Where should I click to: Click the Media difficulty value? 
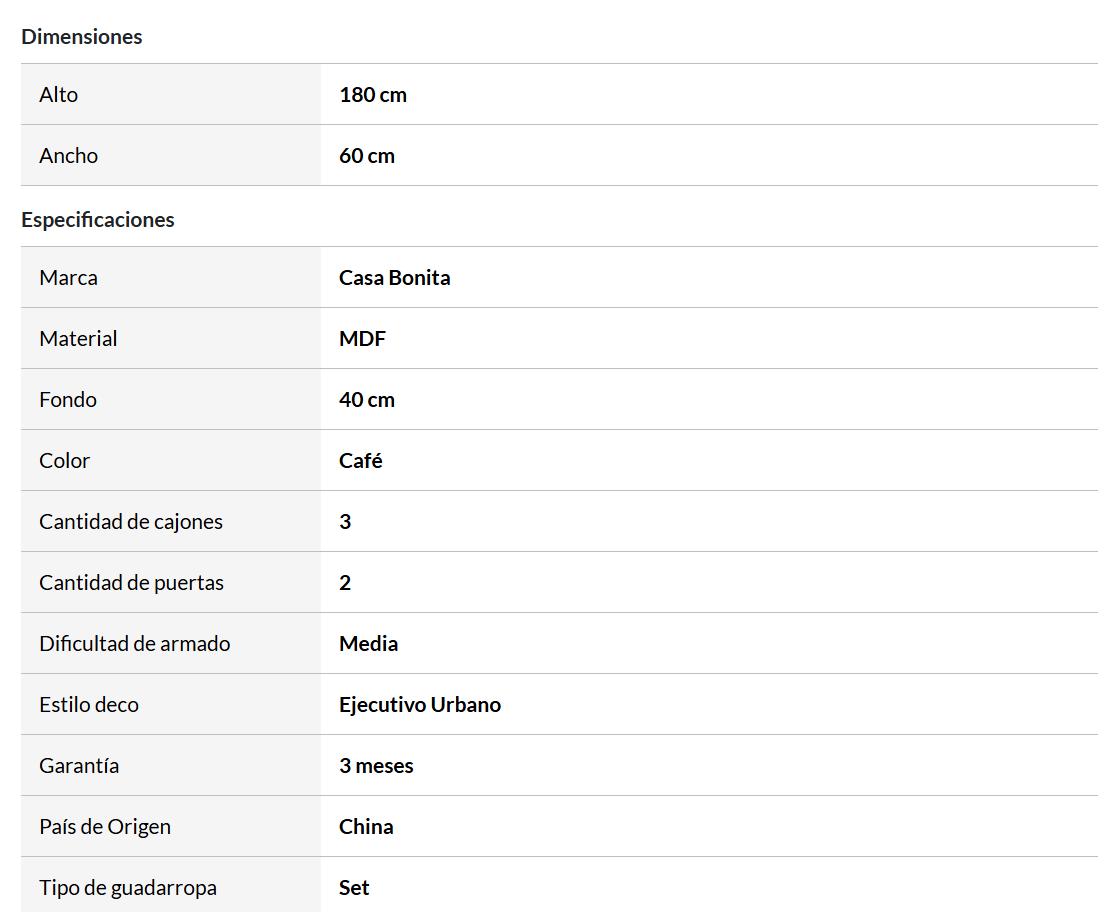tap(369, 644)
